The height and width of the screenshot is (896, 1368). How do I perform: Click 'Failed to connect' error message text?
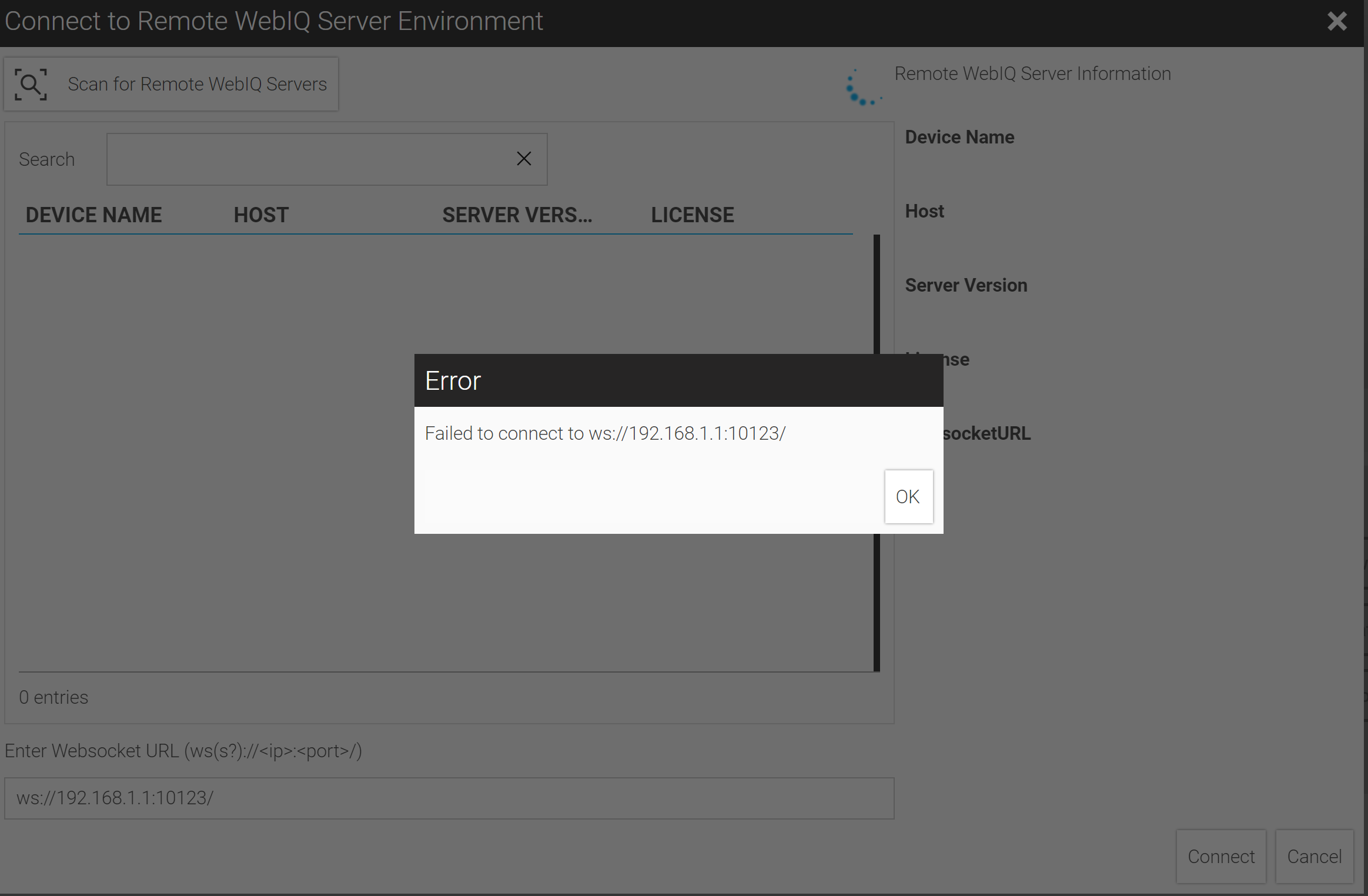pos(605,433)
